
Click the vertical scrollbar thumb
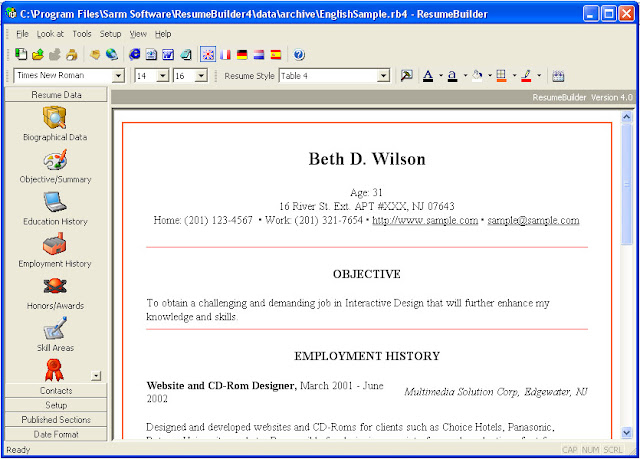(x=627, y=184)
